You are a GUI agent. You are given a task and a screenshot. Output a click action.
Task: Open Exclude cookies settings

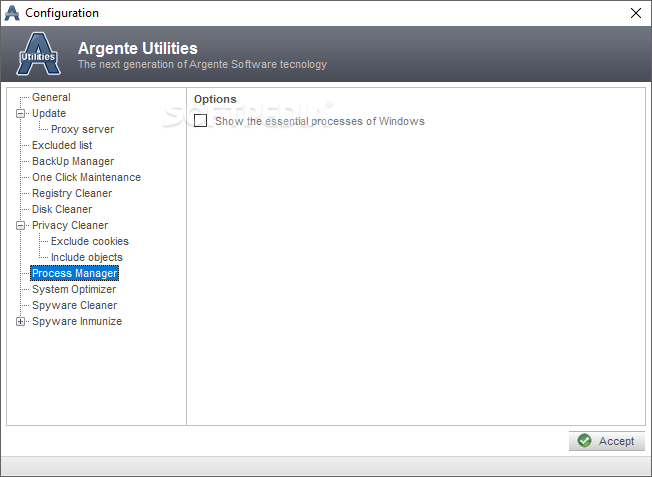90,241
